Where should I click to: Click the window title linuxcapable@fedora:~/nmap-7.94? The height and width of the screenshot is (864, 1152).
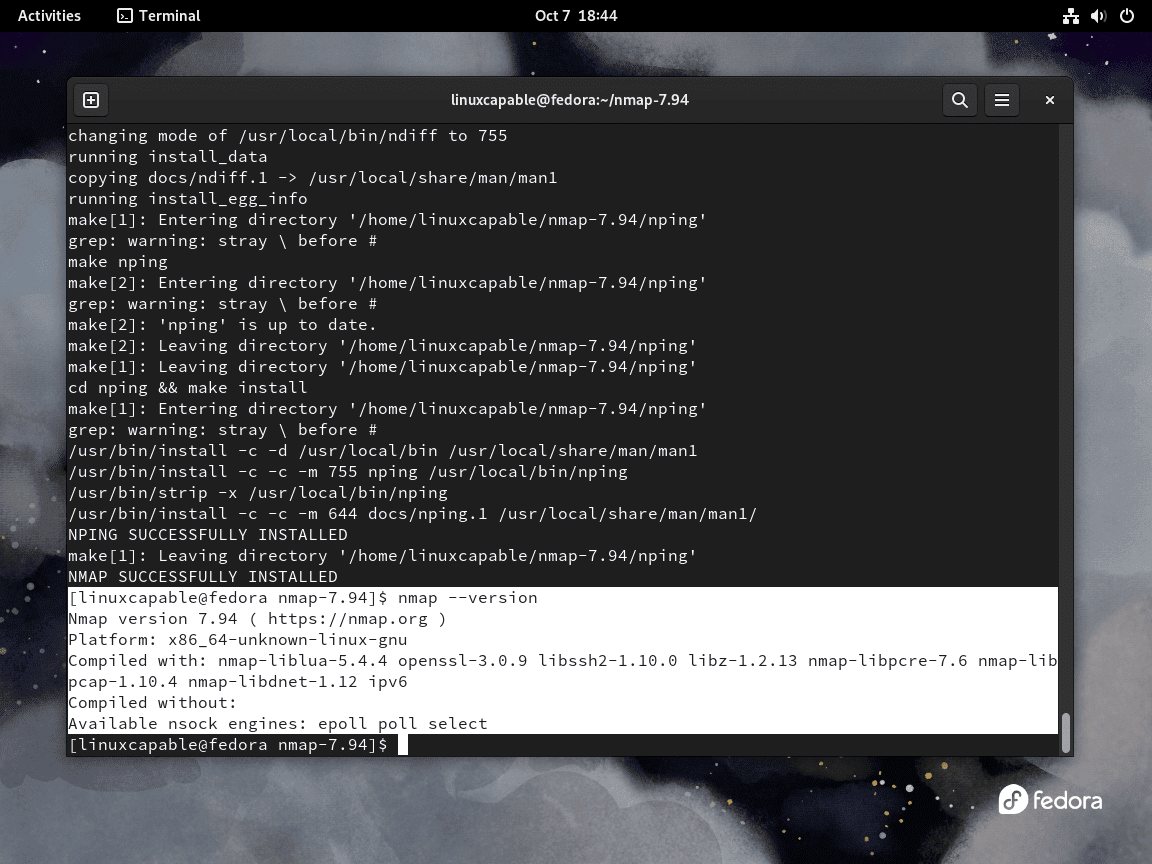pyautogui.click(x=570, y=99)
